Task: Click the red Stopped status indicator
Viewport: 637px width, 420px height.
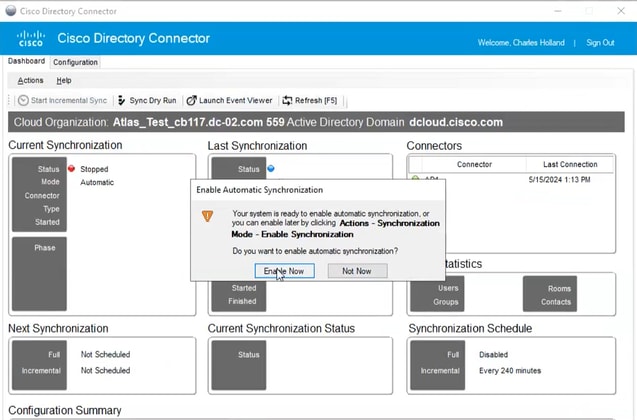Action: pyautogui.click(x=72, y=169)
